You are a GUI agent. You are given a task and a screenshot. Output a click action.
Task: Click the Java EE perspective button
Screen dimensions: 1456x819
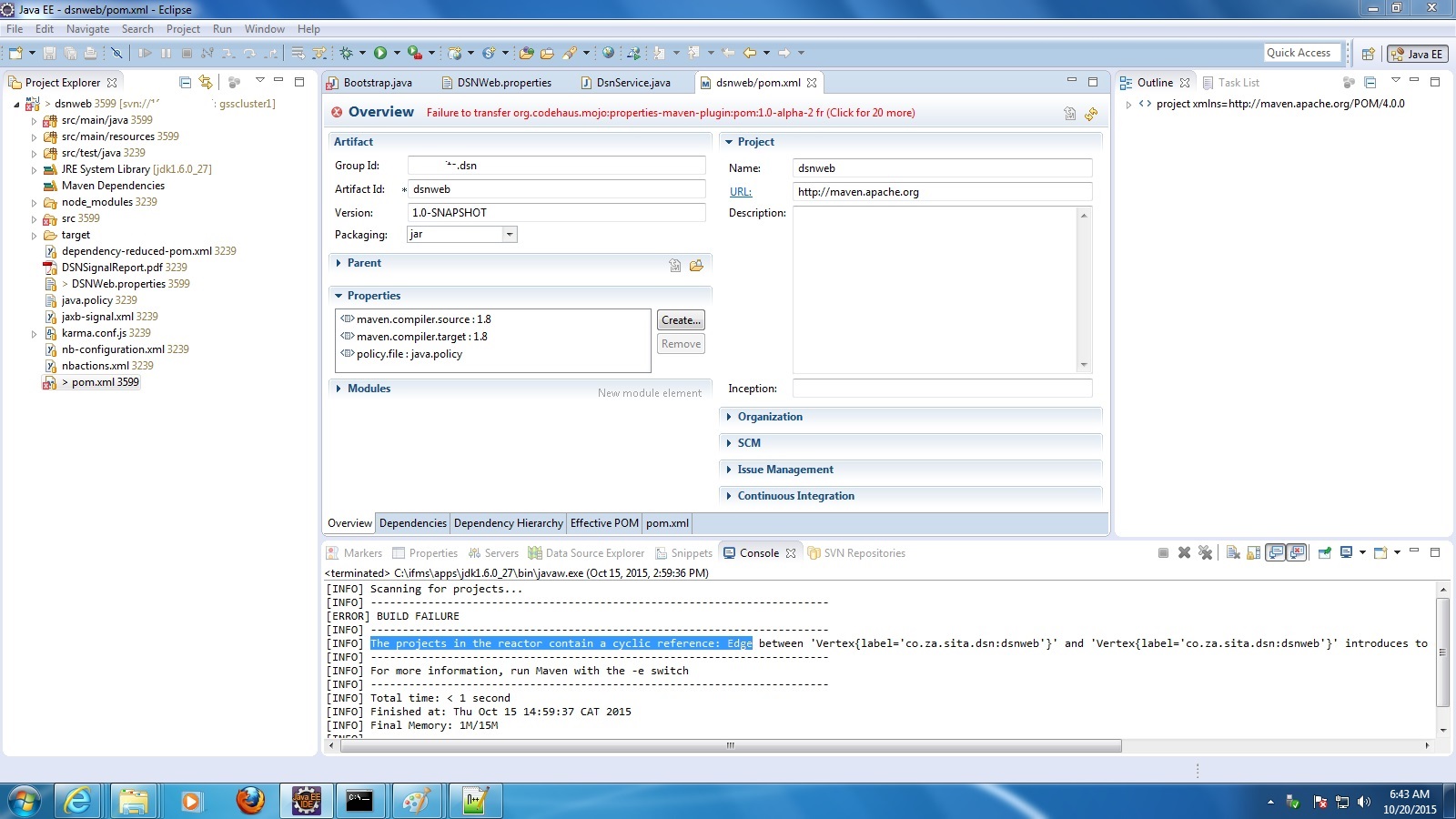coord(1418,54)
